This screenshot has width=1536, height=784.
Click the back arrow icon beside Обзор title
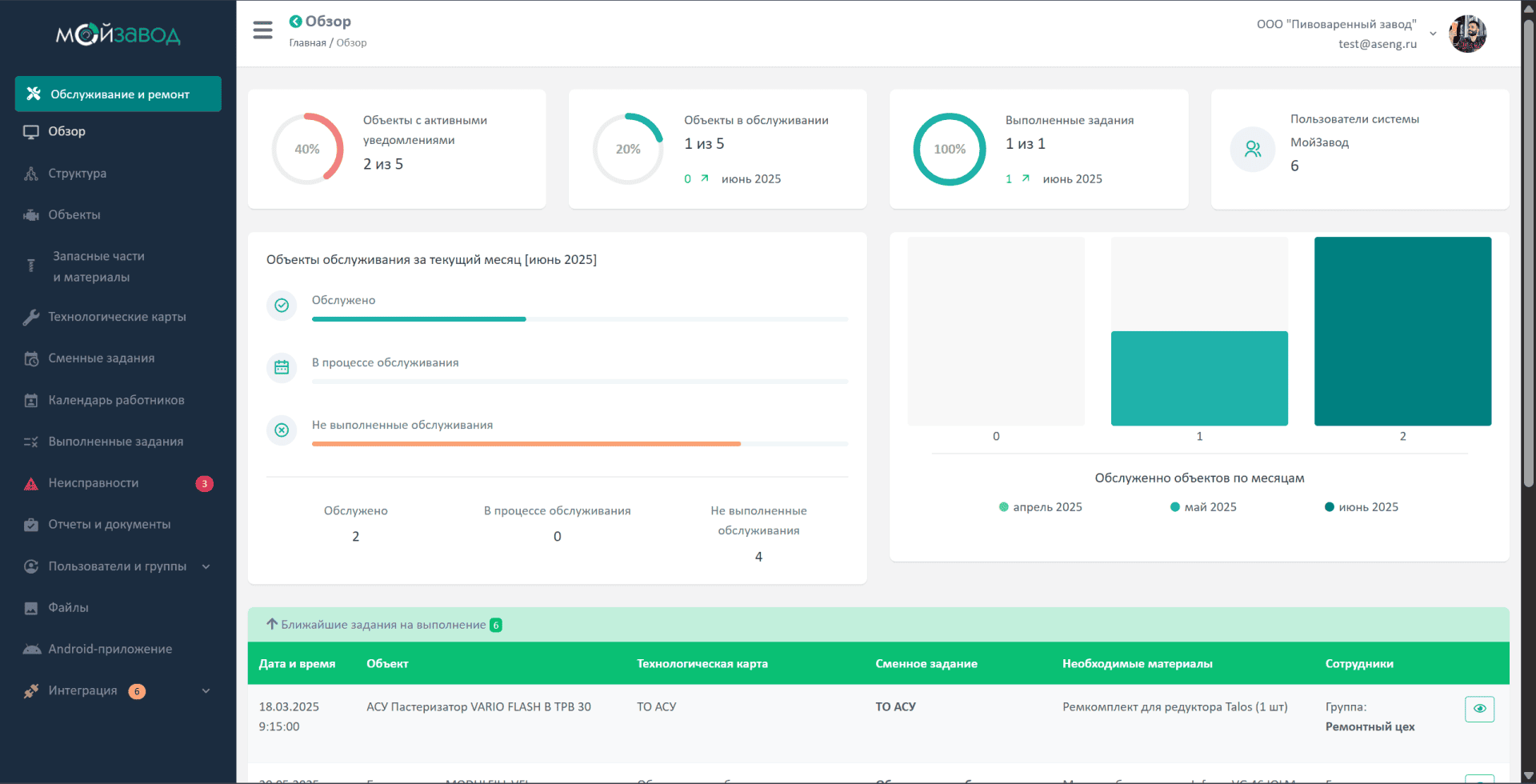pyautogui.click(x=295, y=22)
